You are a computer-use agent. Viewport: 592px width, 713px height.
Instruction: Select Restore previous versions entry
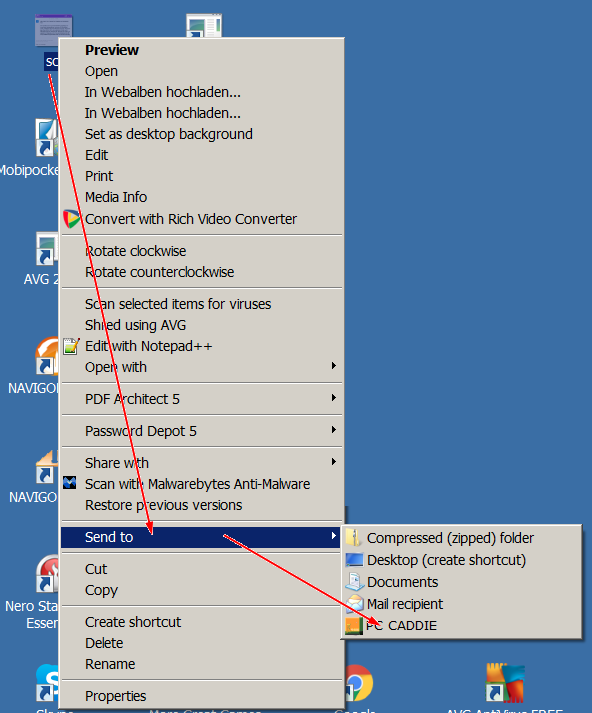(164, 505)
